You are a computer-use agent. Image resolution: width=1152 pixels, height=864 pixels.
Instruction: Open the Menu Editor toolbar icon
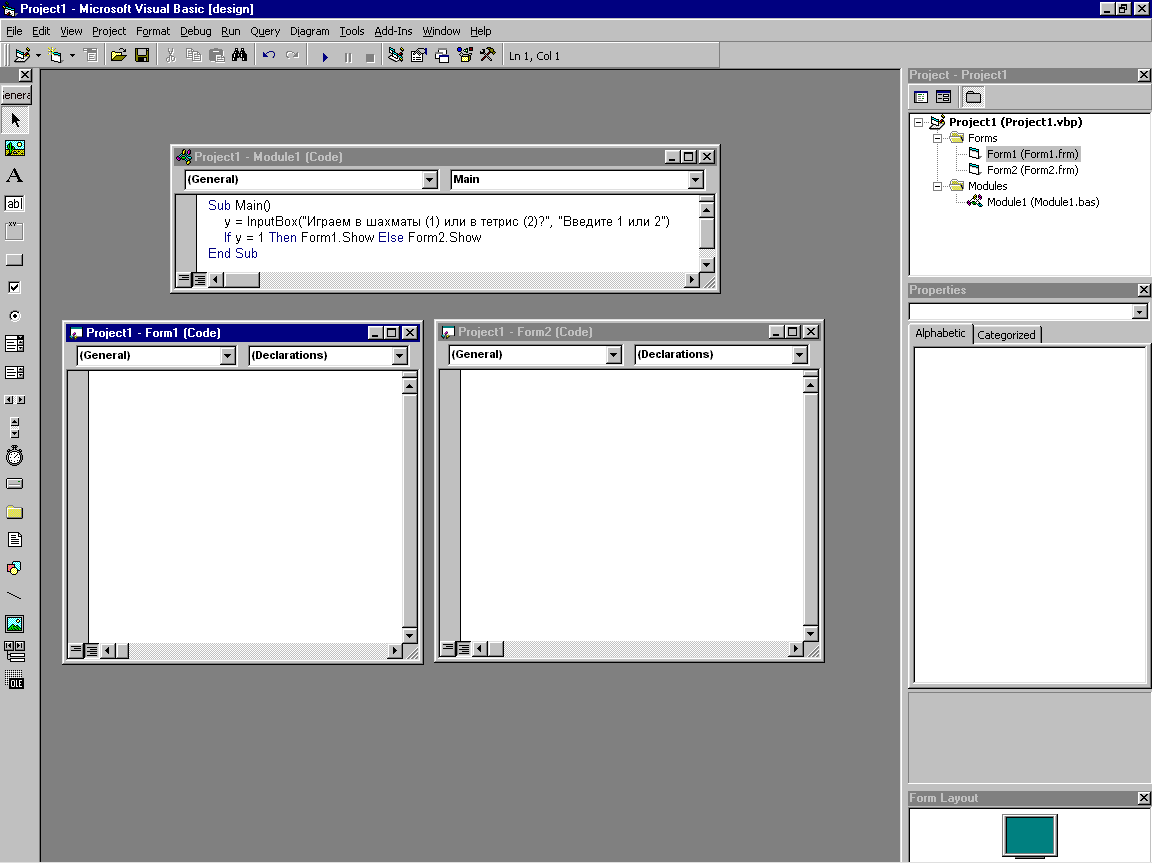pyautogui.click(x=90, y=56)
